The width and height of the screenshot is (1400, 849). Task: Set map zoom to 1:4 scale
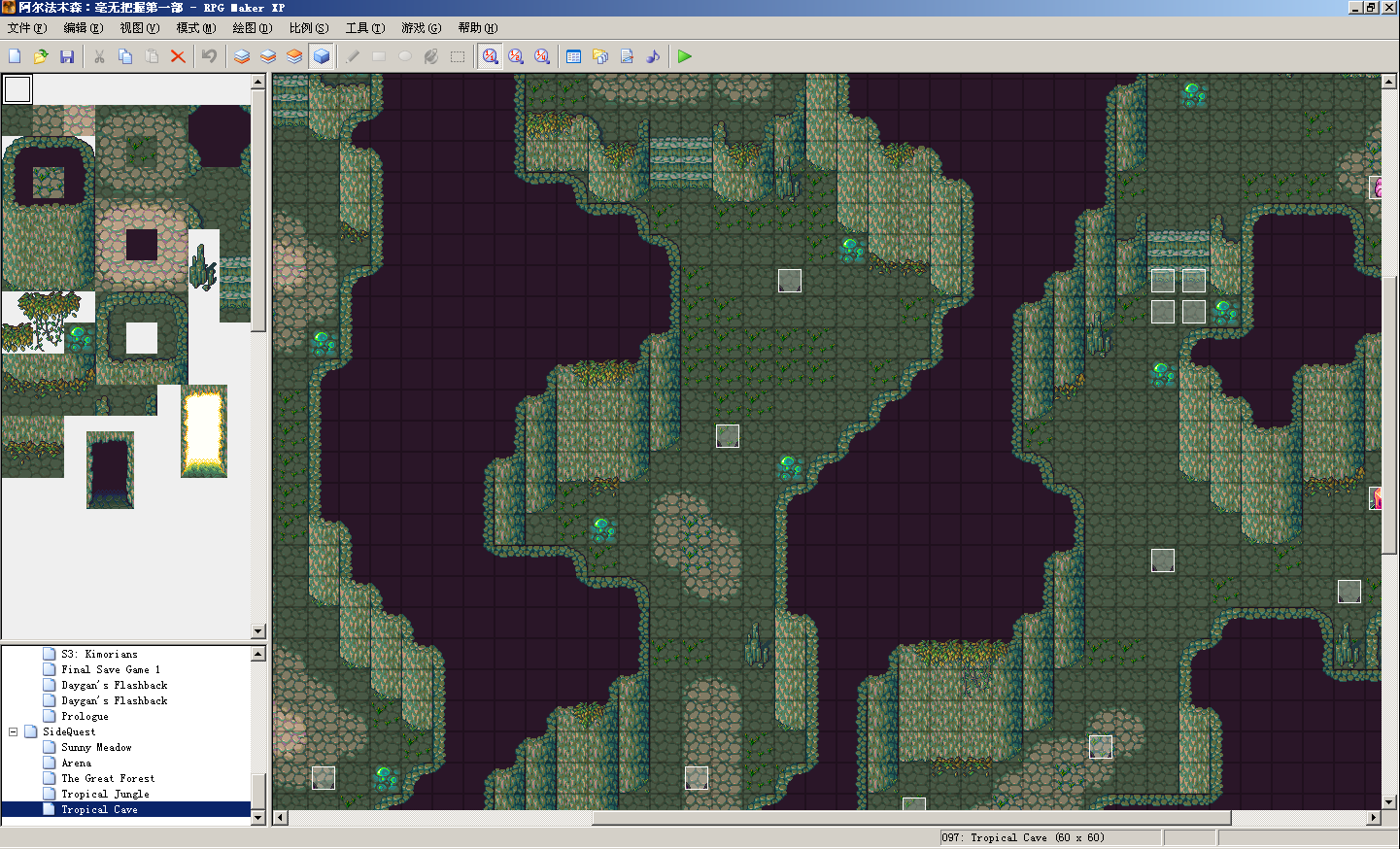pyautogui.click(x=542, y=56)
